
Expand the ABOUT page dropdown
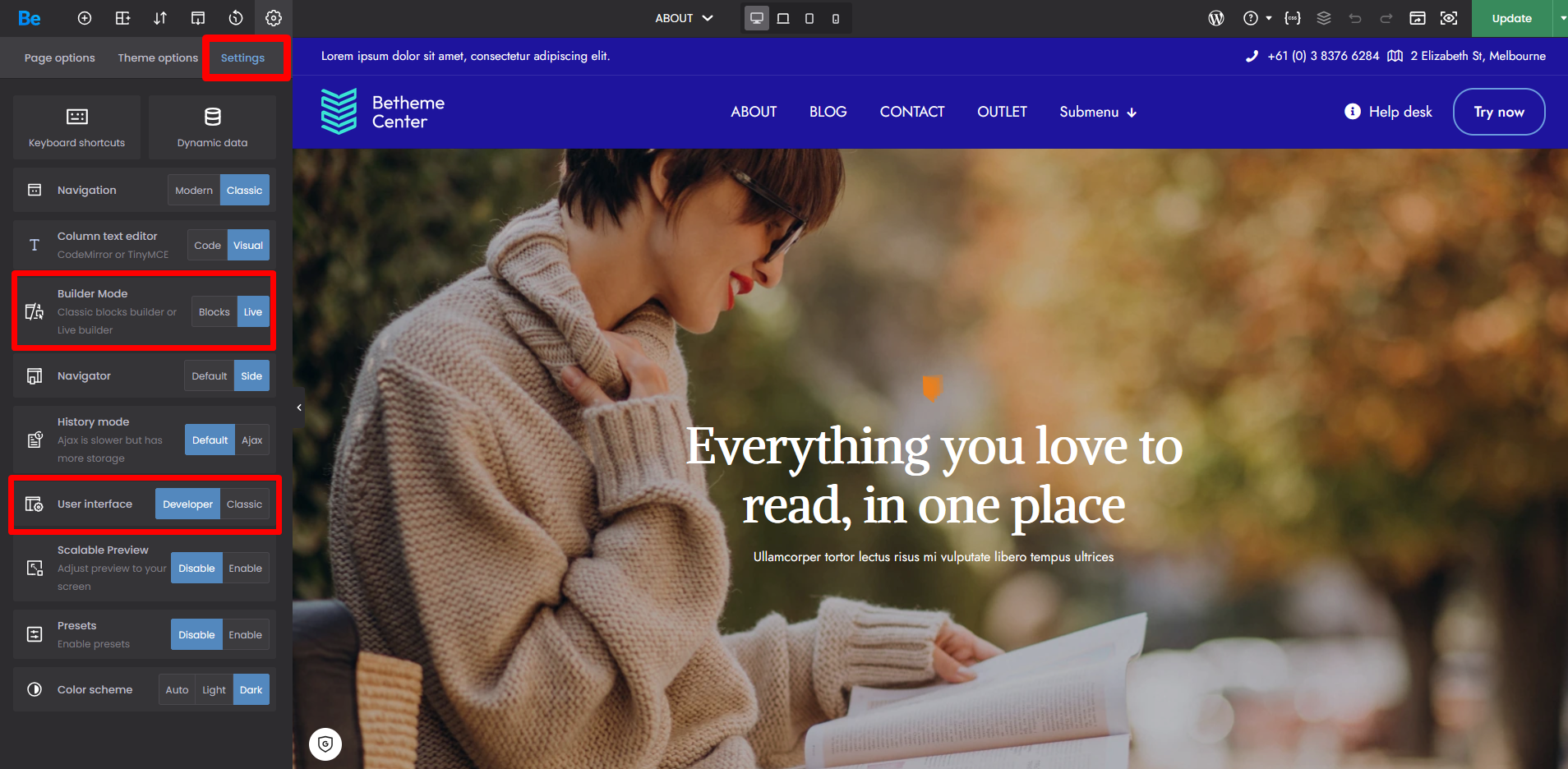(x=684, y=18)
